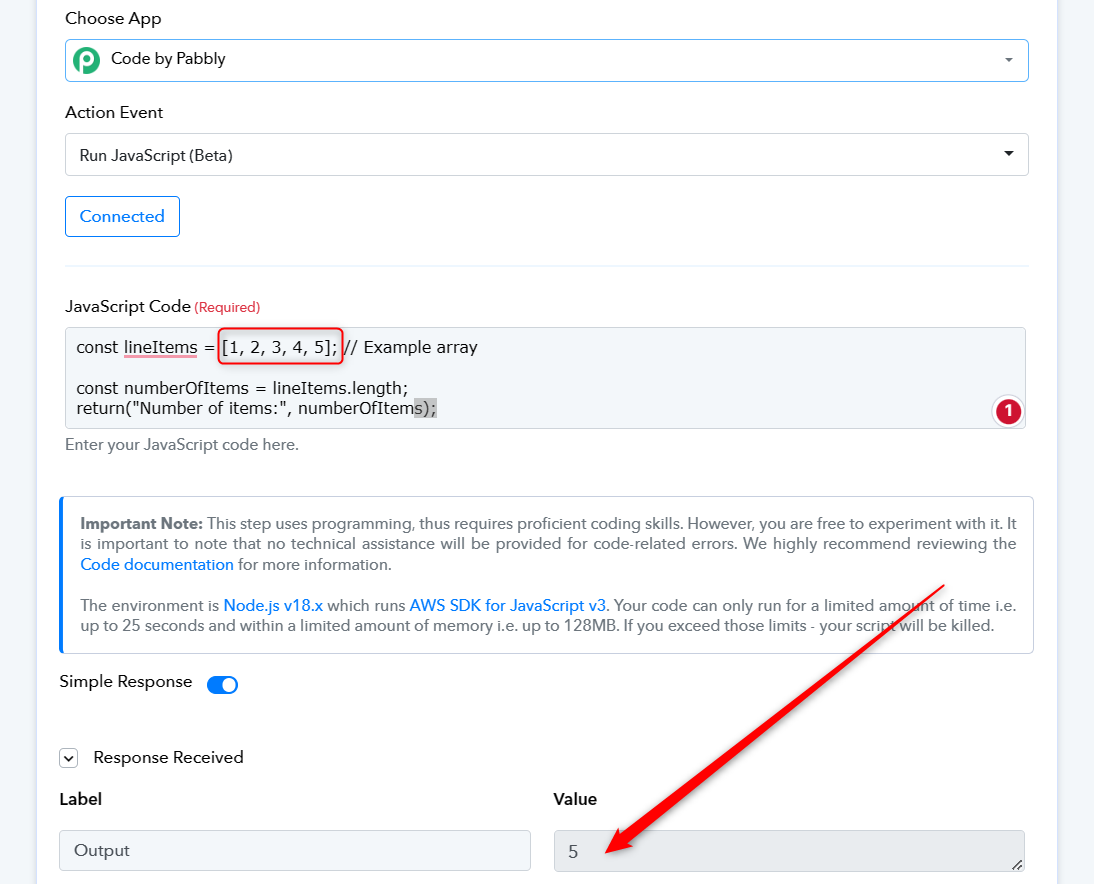Toggle the Simple Response switch
Viewport: 1094px width, 884px height.
click(223, 684)
